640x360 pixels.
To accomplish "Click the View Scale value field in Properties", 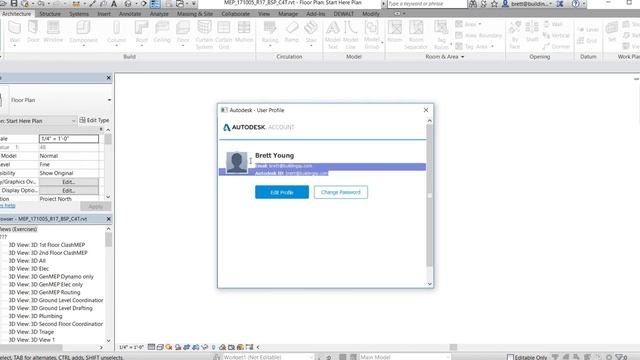I will click(69, 139).
